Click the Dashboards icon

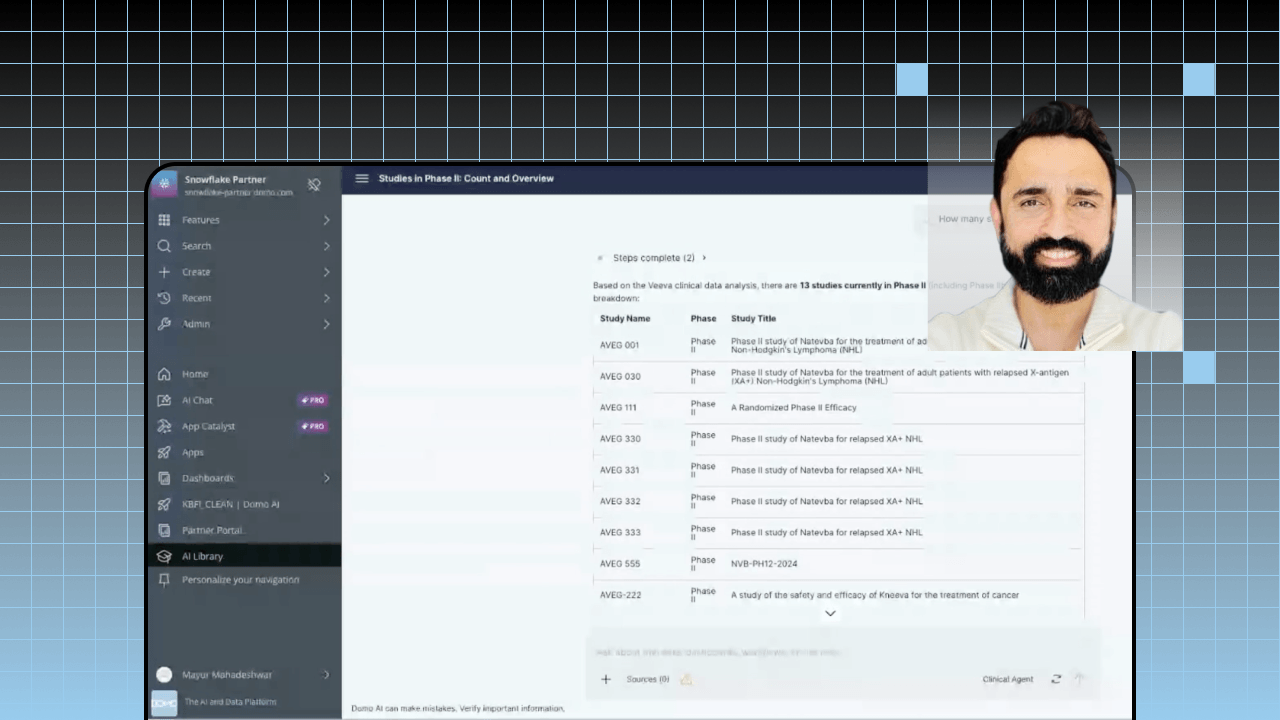164,478
